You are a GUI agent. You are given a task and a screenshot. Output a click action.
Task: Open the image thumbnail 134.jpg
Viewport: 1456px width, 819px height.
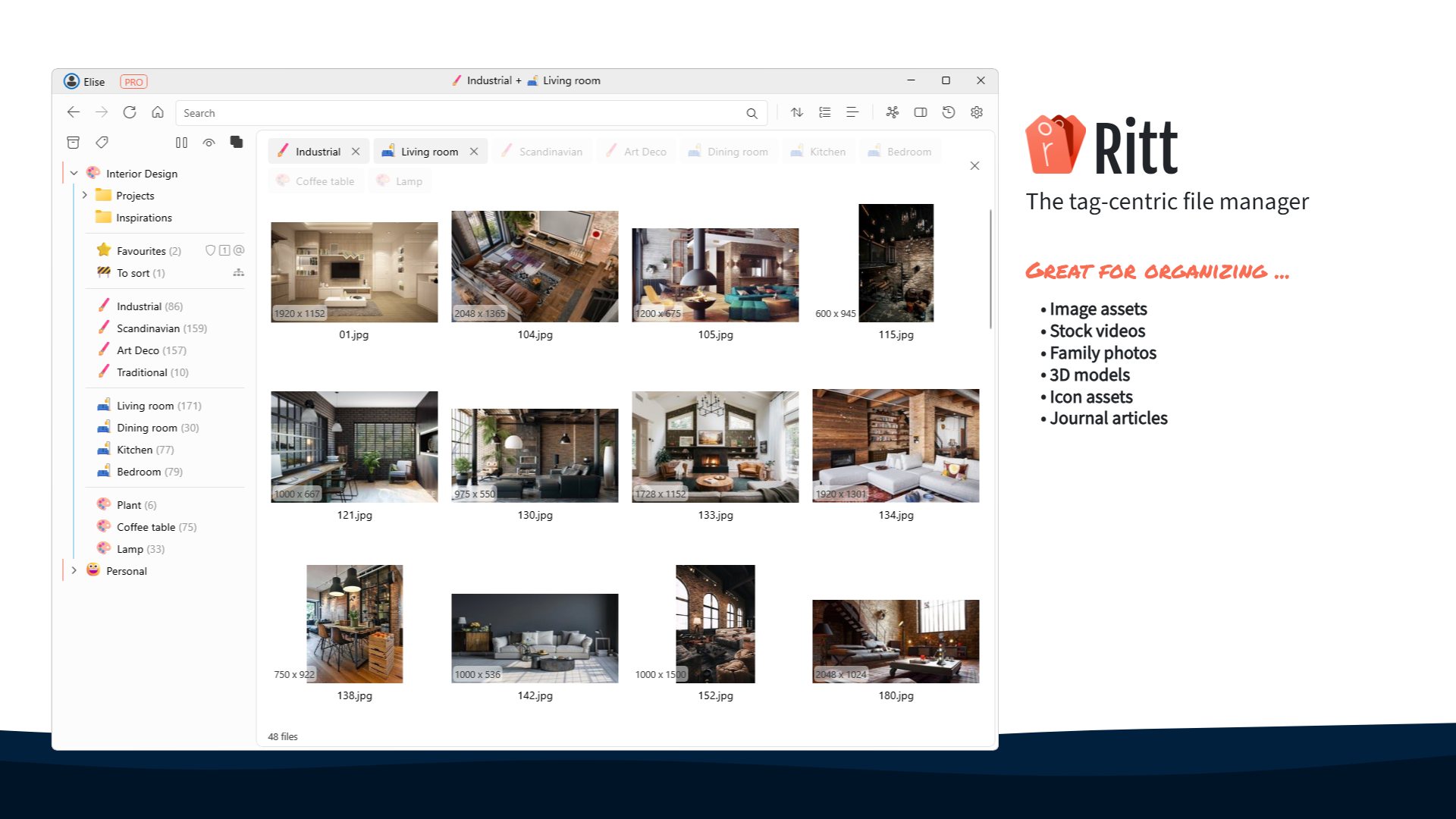pos(896,446)
